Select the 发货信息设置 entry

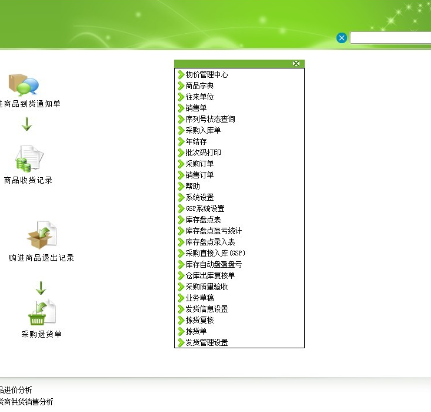207,309
